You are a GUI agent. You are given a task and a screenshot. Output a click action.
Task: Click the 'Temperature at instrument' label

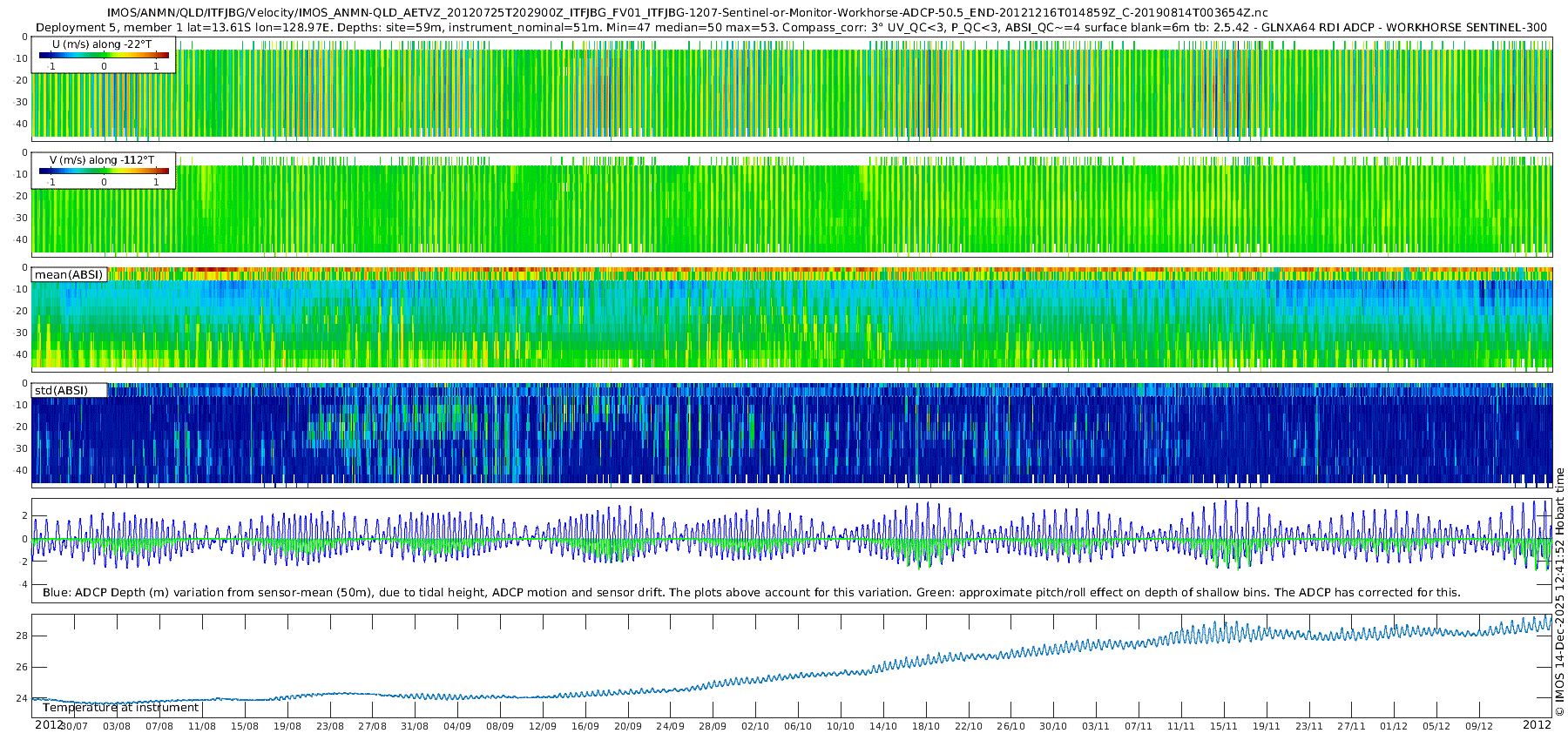click(x=121, y=708)
